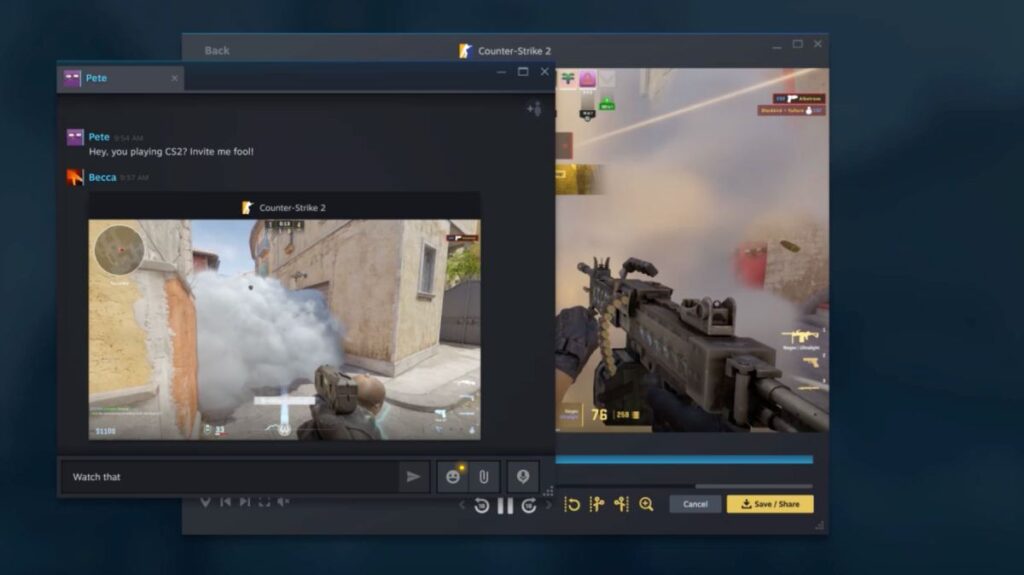Image resolution: width=1024 pixels, height=575 pixels.
Task: Skip the clip forward ten seconds
Action: click(x=529, y=505)
